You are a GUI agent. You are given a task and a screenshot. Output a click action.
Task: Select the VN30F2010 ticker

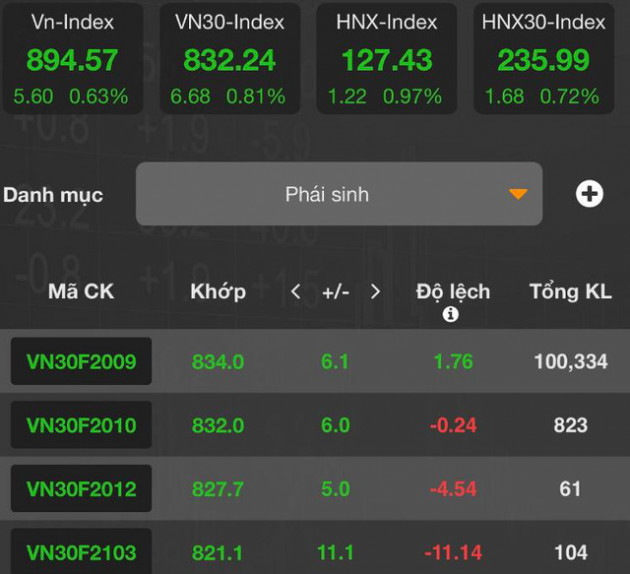(x=81, y=425)
